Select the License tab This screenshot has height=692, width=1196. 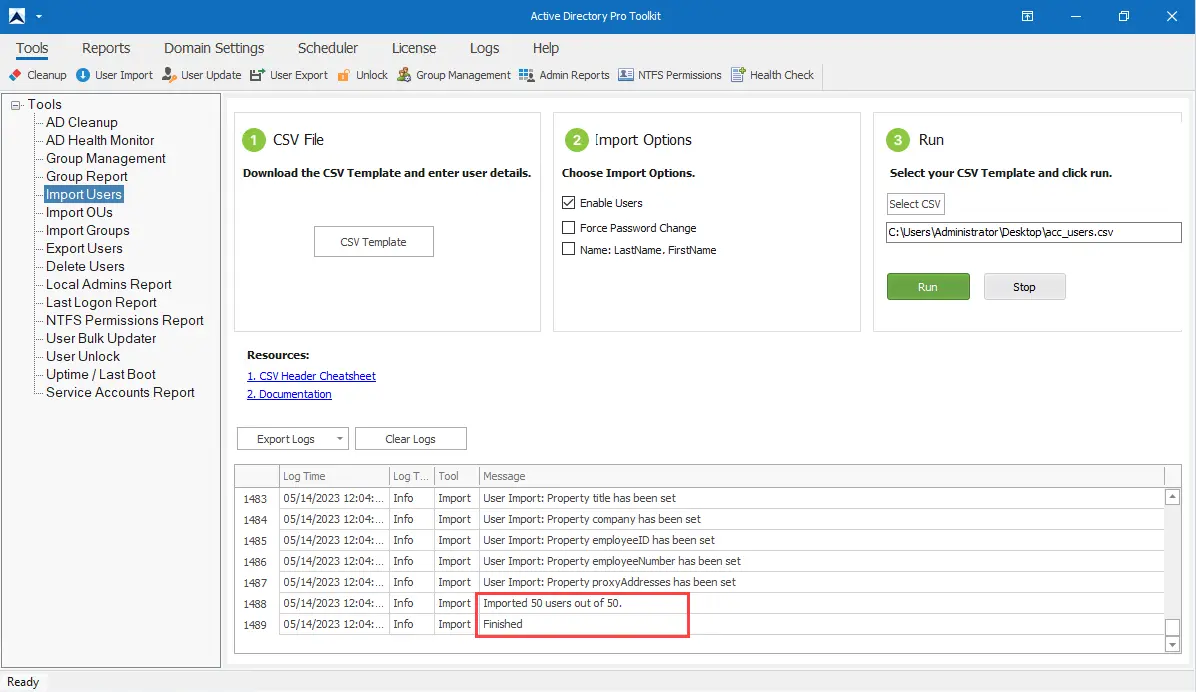(x=414, y=48)
